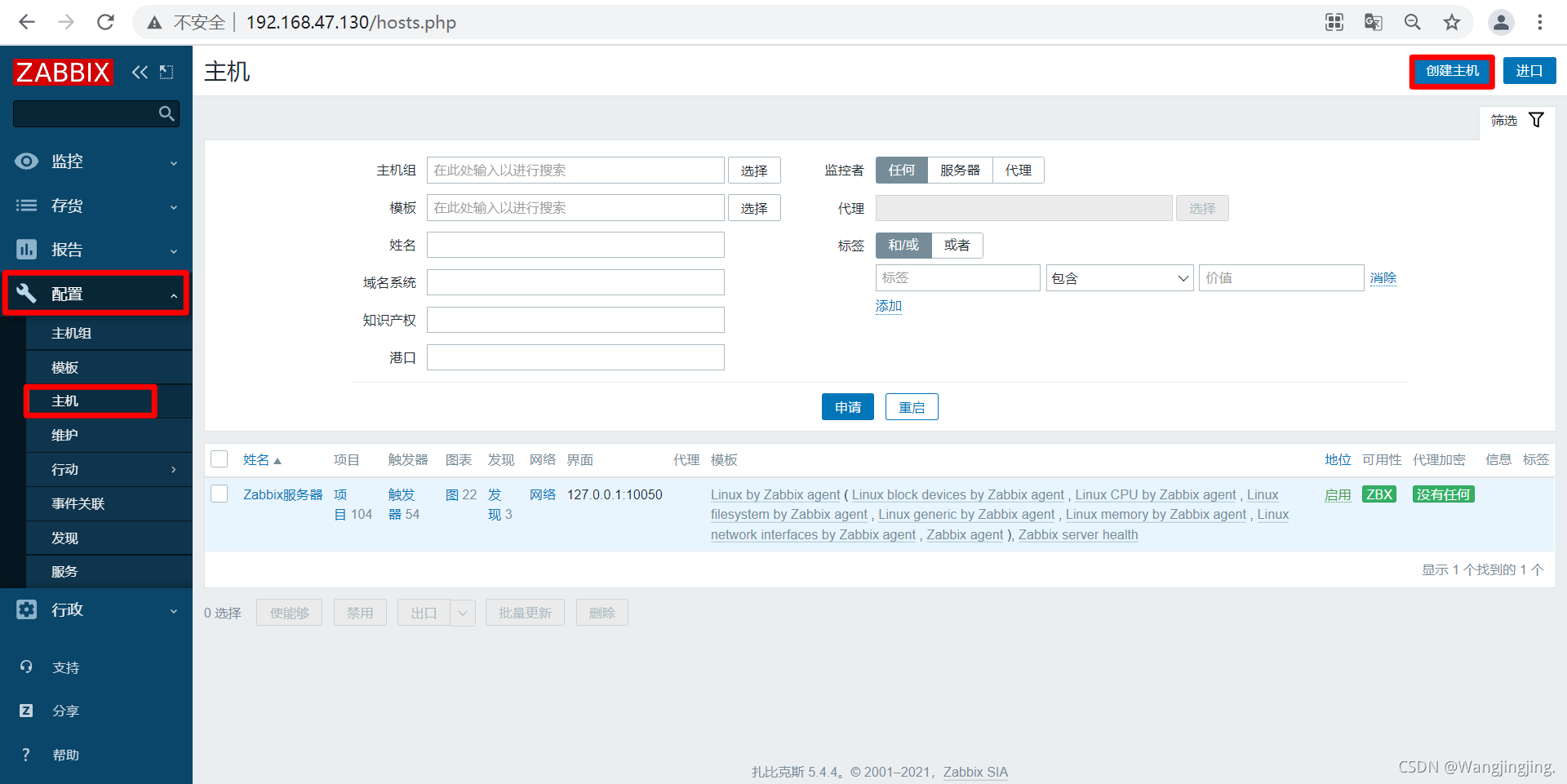Click the ZABBIX logo
The height and width of the screenshot is (784, 1567).
coord(63,72)
